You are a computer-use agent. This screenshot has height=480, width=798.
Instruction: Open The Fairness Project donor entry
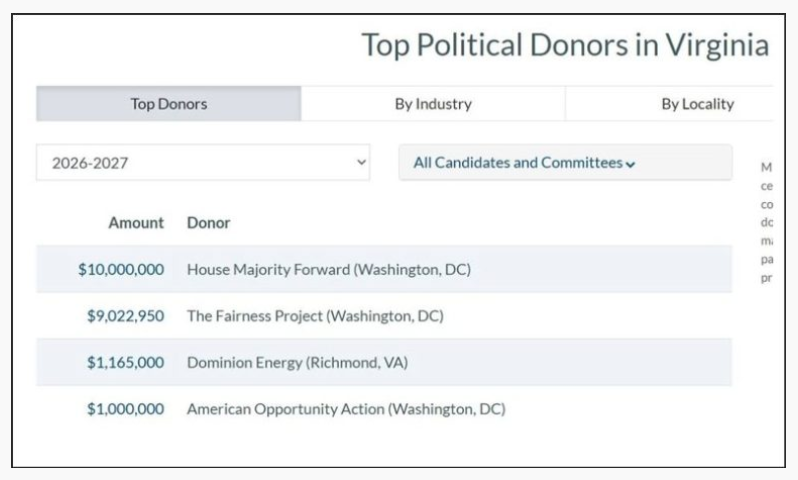pyautogui.click(x=314, y=316)
